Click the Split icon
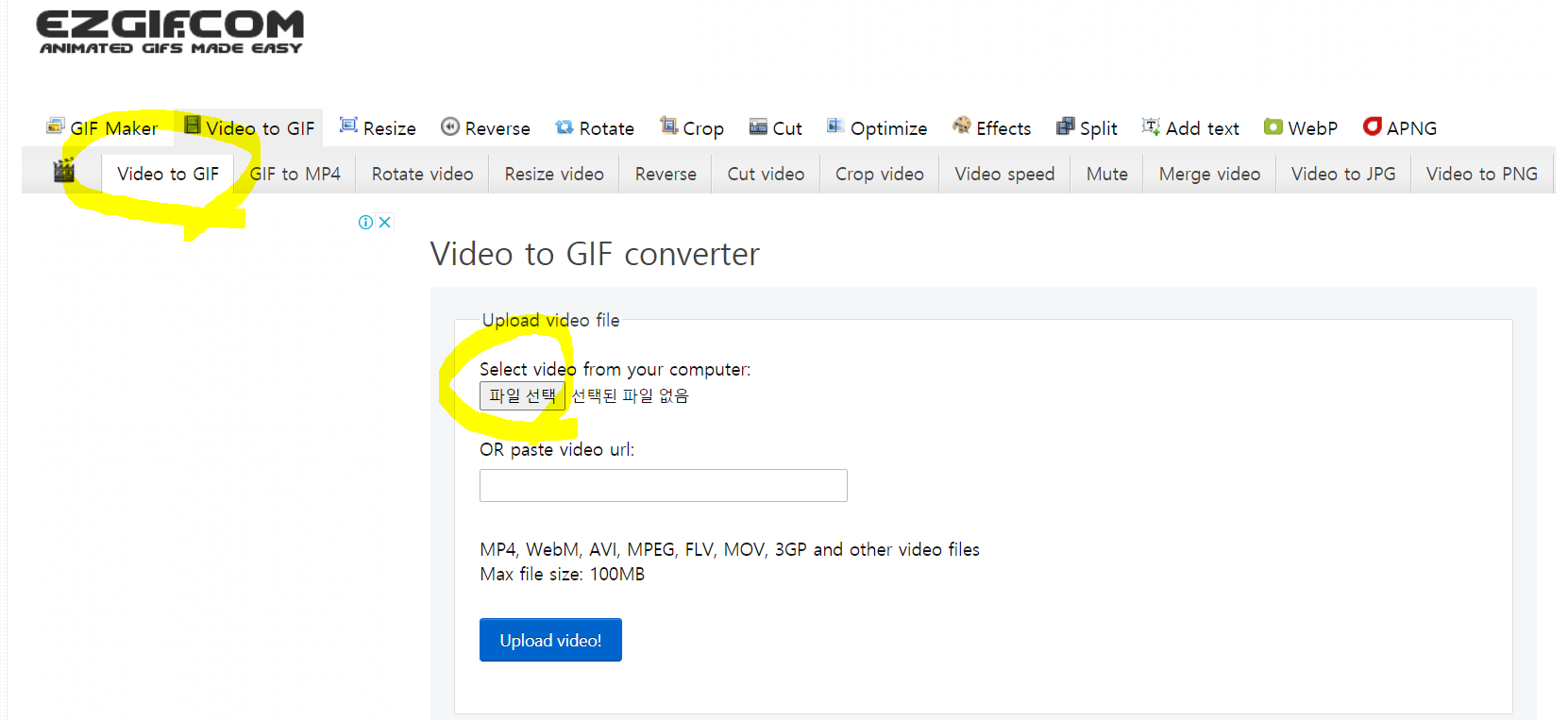Screen dimensions: 1568x720 point(1065,126)
